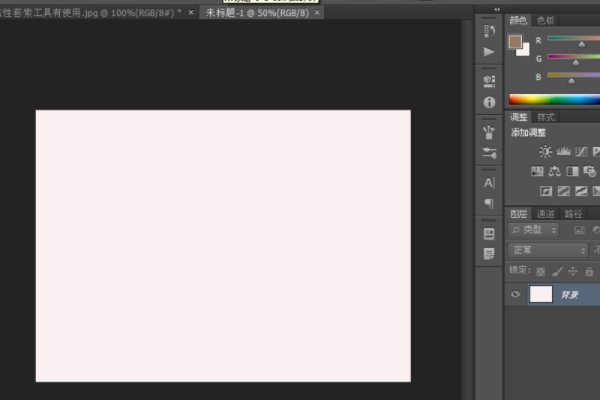This screenshot has height=400, width=600.
Task: Toggle lock position for the layer
Action: pos(573,271)
